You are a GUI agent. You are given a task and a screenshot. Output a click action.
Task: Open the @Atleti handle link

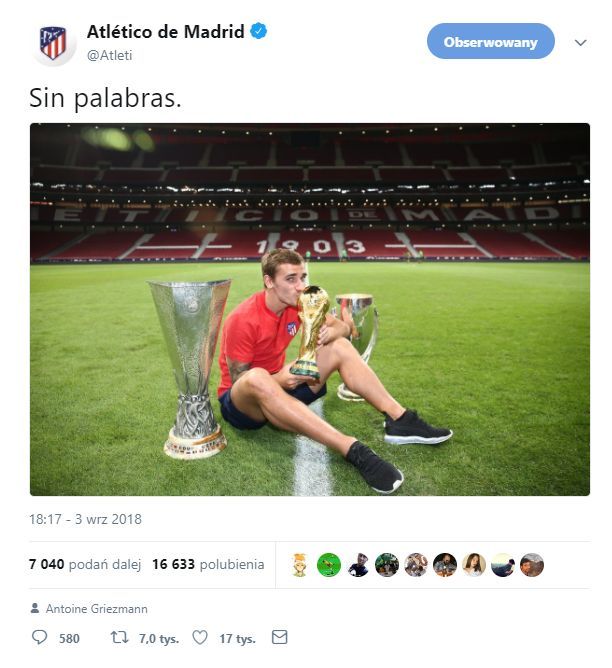[x=109, y=55]
